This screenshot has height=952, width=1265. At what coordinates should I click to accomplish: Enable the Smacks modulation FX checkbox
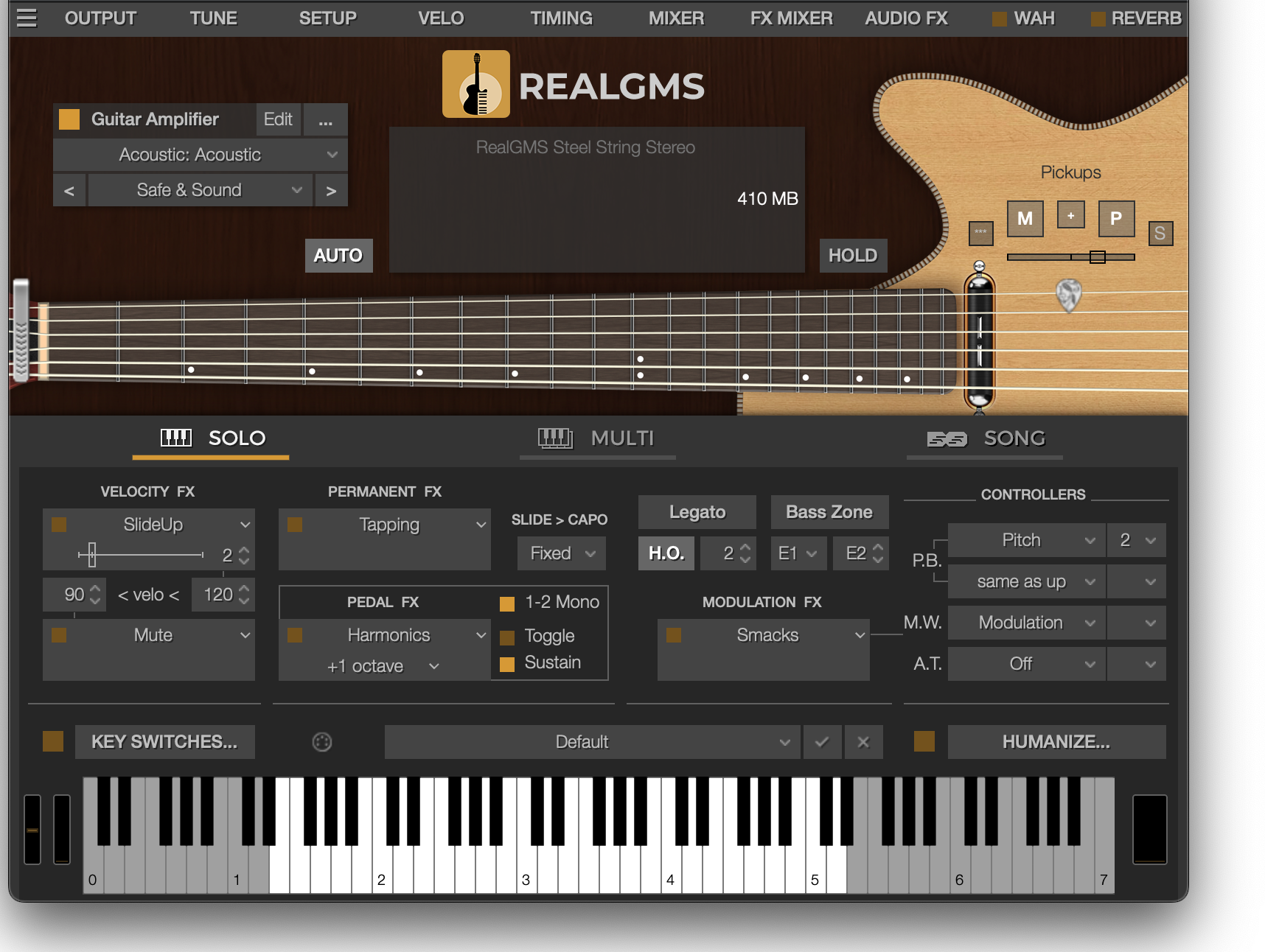tap(674, 635)
